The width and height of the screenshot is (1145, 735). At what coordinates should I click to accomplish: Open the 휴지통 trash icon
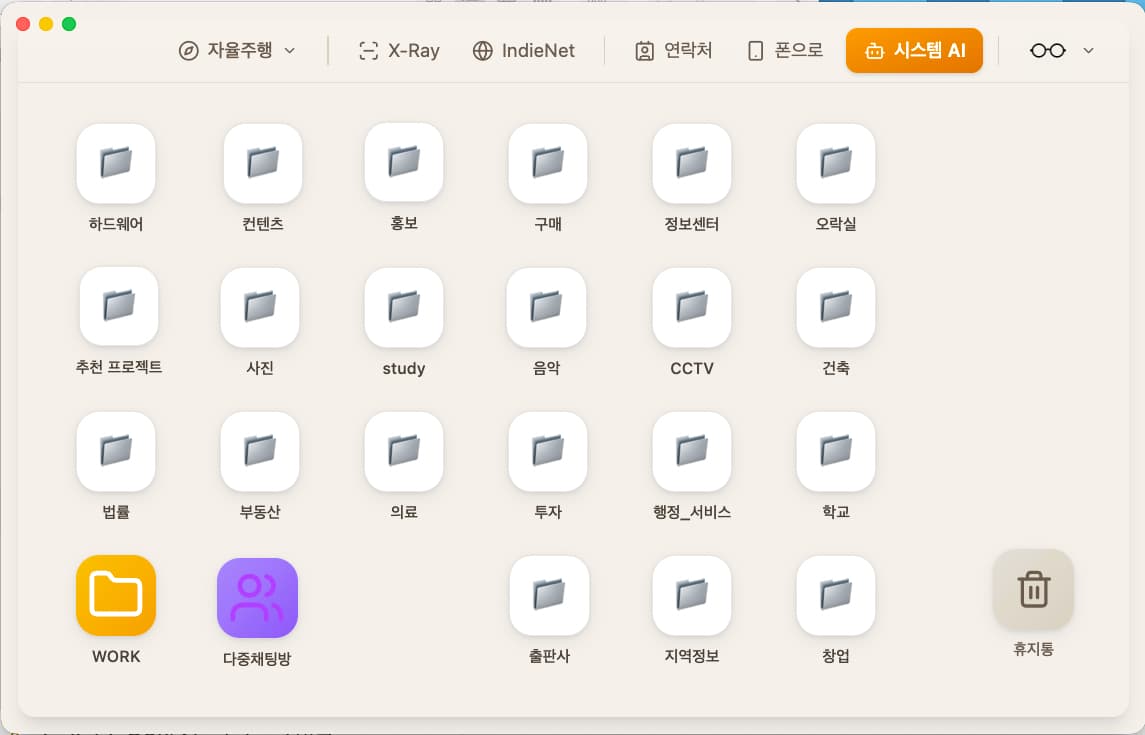point(1033,590)
